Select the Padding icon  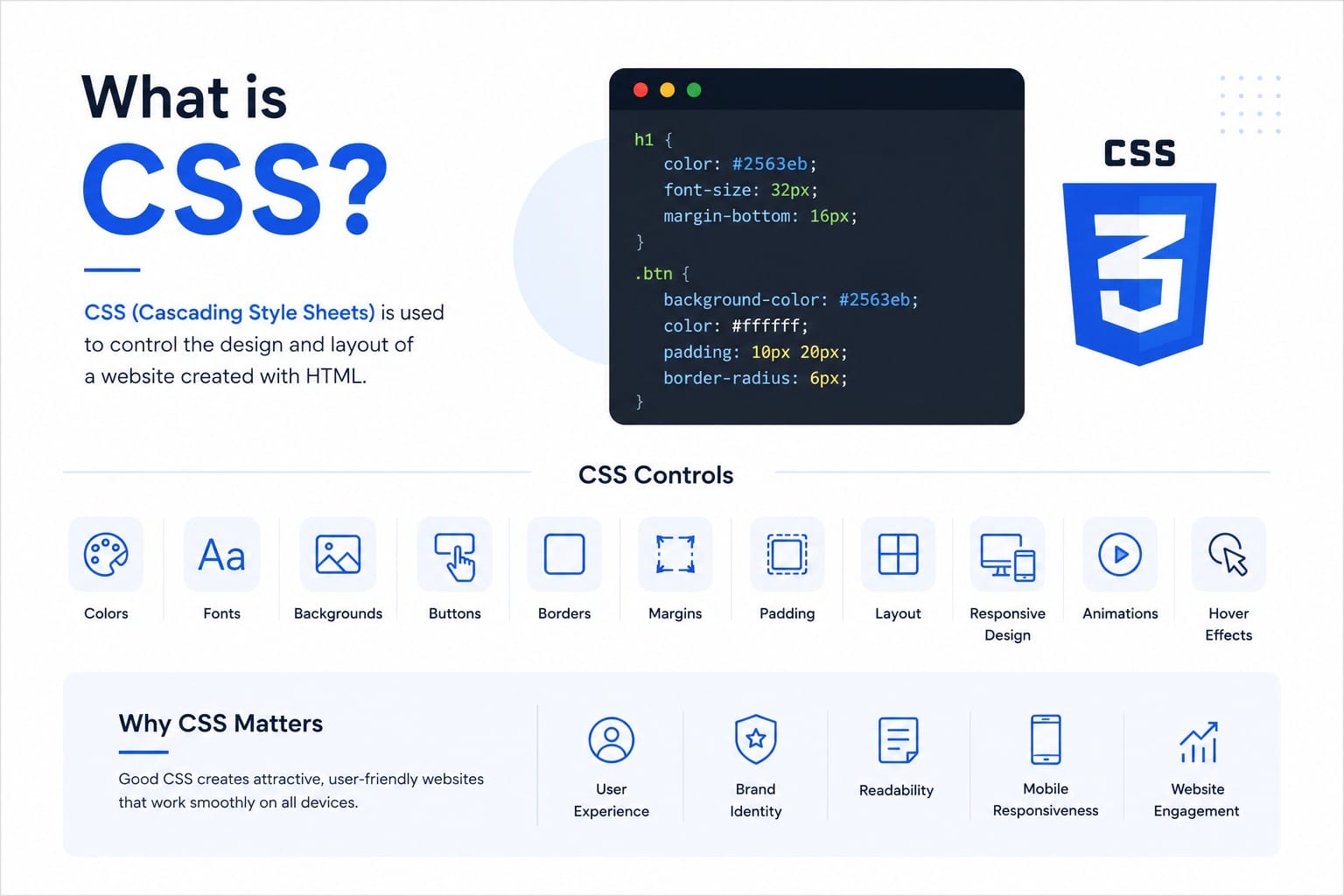click(787, 554)
